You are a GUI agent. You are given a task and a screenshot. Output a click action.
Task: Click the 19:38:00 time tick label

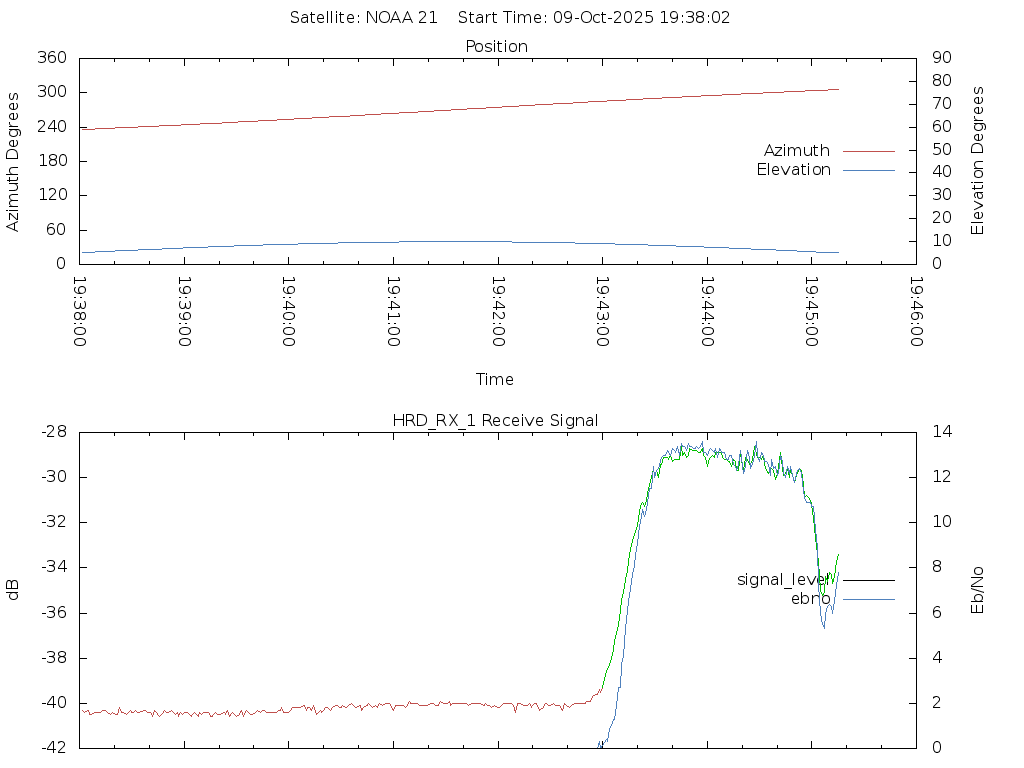(x=80, y=312)
